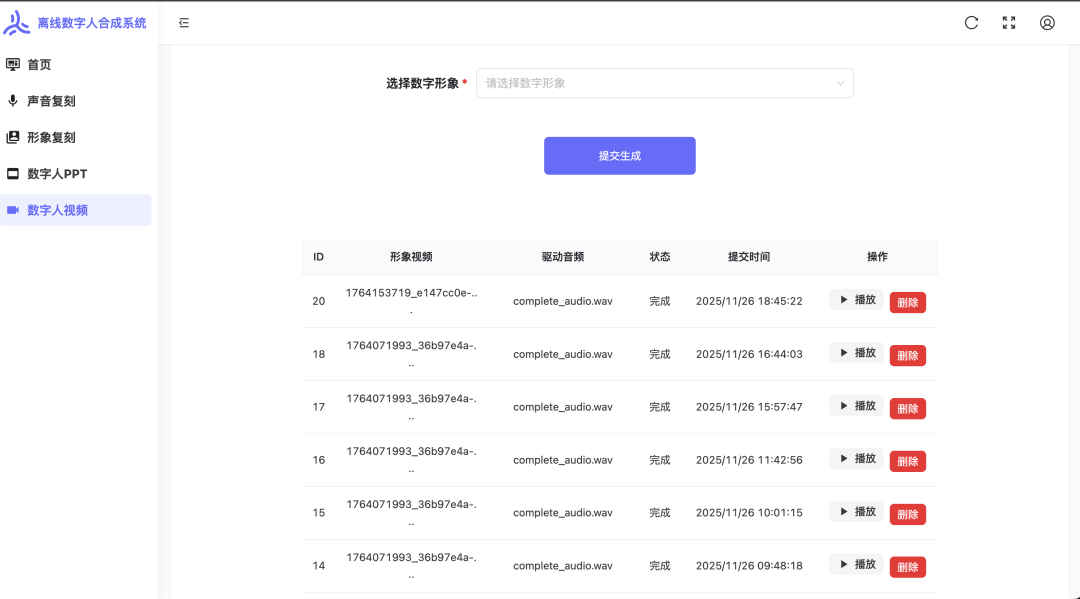Image resolution: width=1080 pixels, height=599 pixels.
Task: Click the 首页 monitor icon
Action: pos(12,64)
